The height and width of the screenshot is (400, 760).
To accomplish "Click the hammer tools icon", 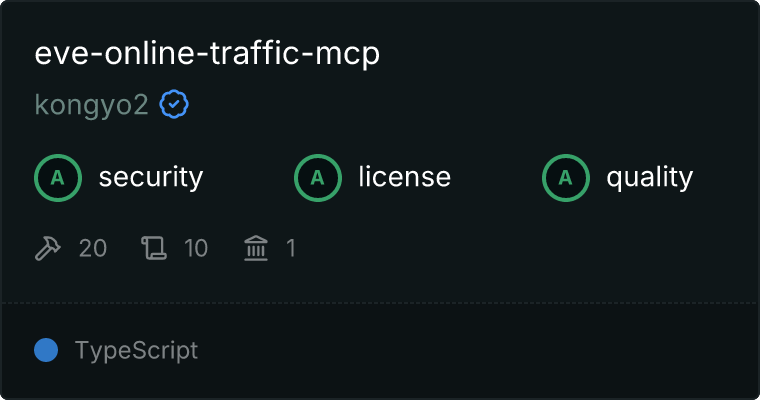I will coord(48,248).
